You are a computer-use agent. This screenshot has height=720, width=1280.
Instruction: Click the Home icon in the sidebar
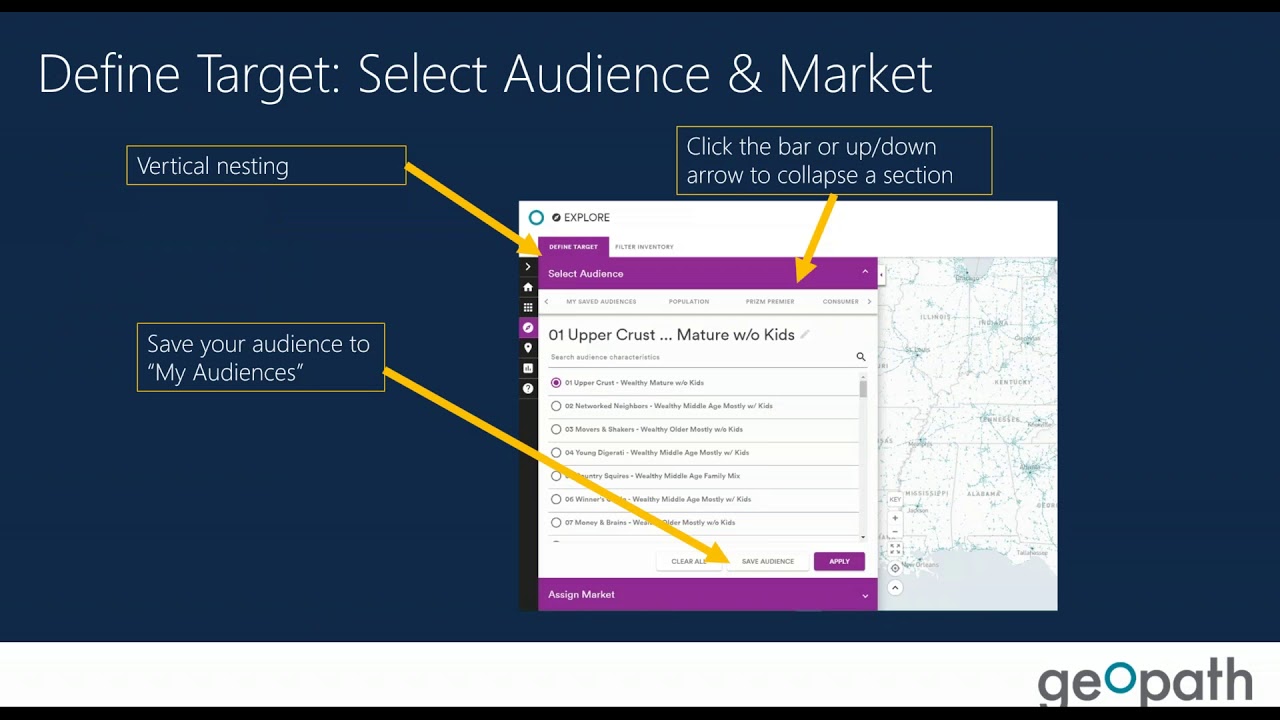pos(528,287)
